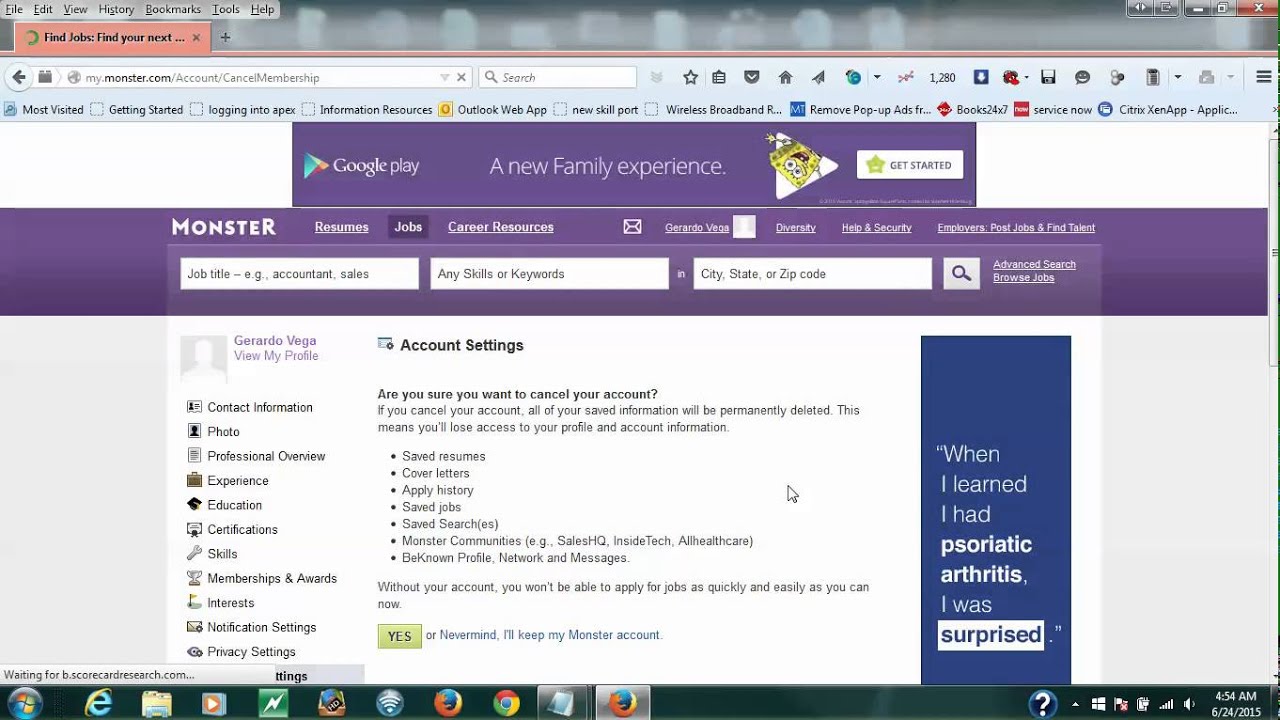Click the Pocket save icon

tap(752, 77)
